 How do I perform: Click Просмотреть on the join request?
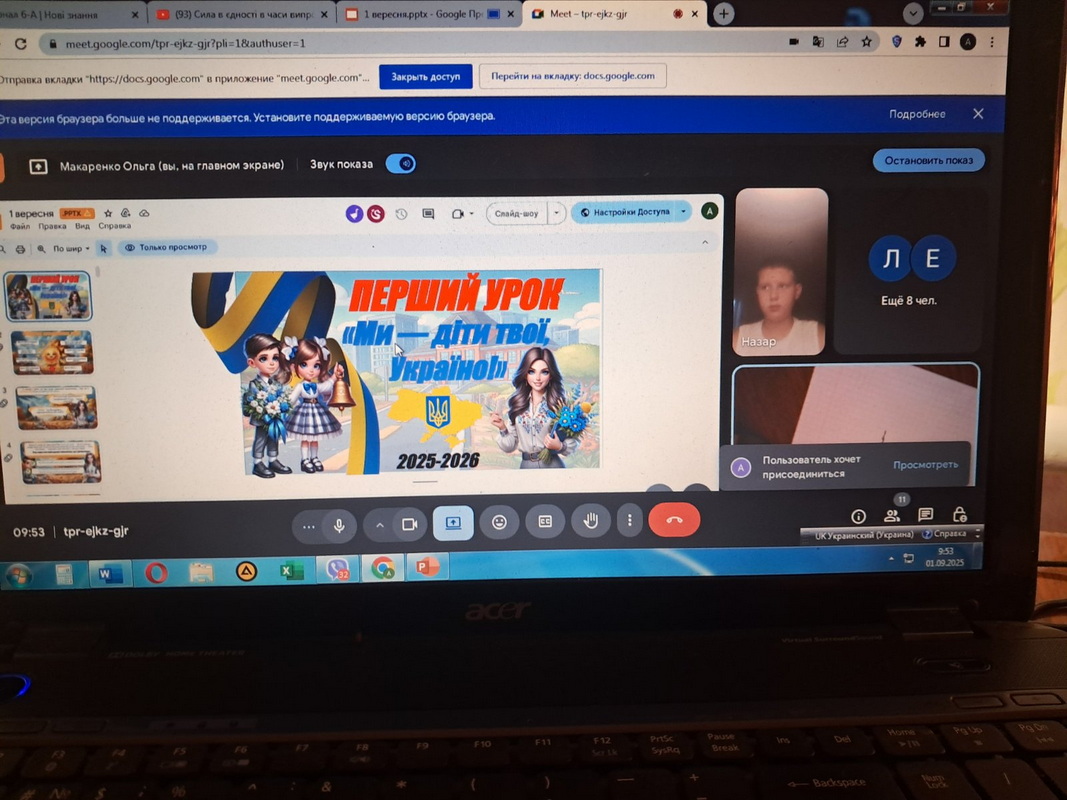tap(925, 465)
